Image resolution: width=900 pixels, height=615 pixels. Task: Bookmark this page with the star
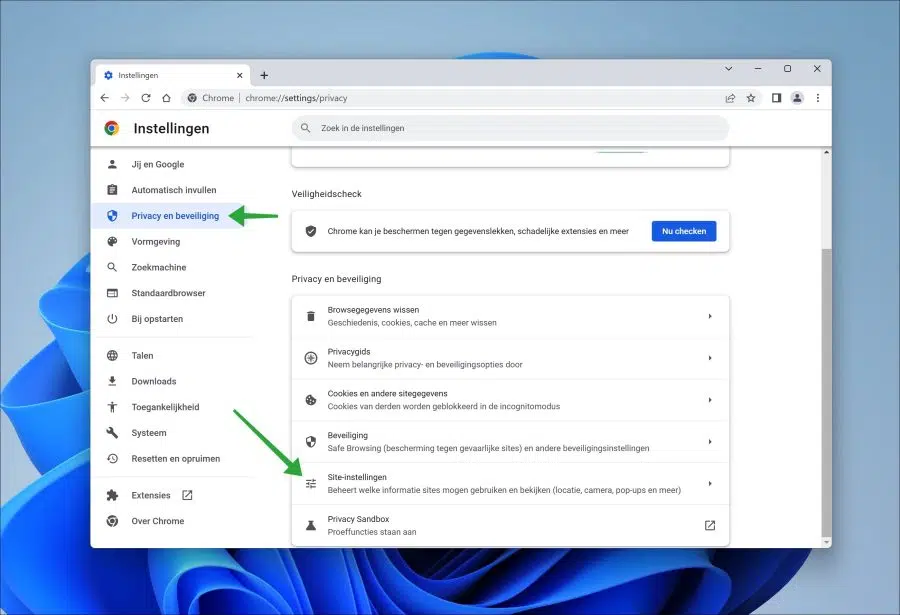(x=751, y=98)
